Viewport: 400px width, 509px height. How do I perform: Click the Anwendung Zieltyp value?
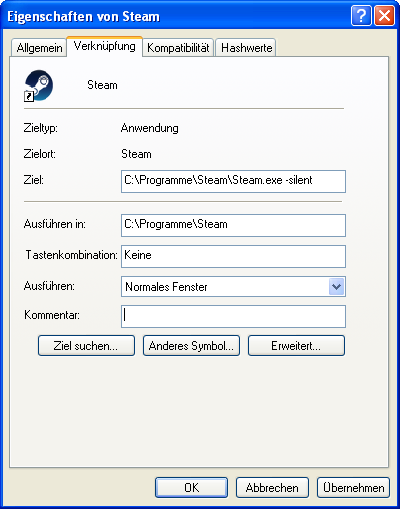(150, 128)
